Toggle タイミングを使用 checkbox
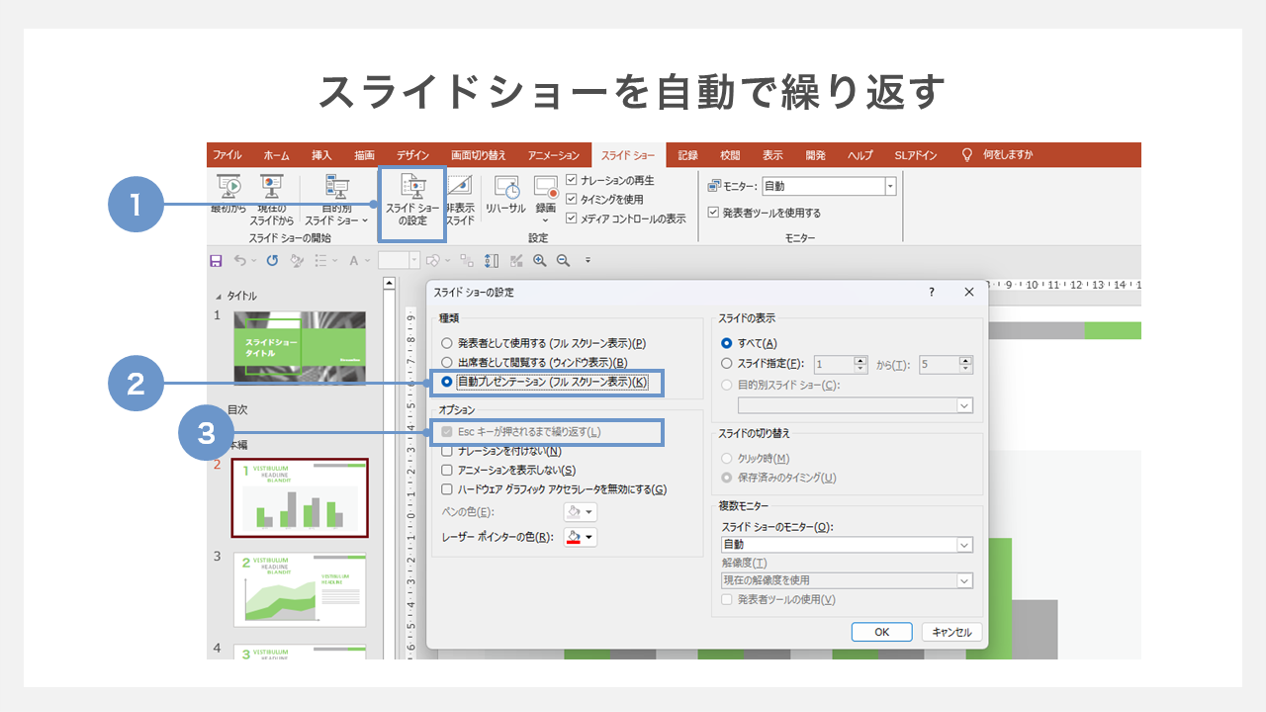1266x712 pixels. pos(571,199)
